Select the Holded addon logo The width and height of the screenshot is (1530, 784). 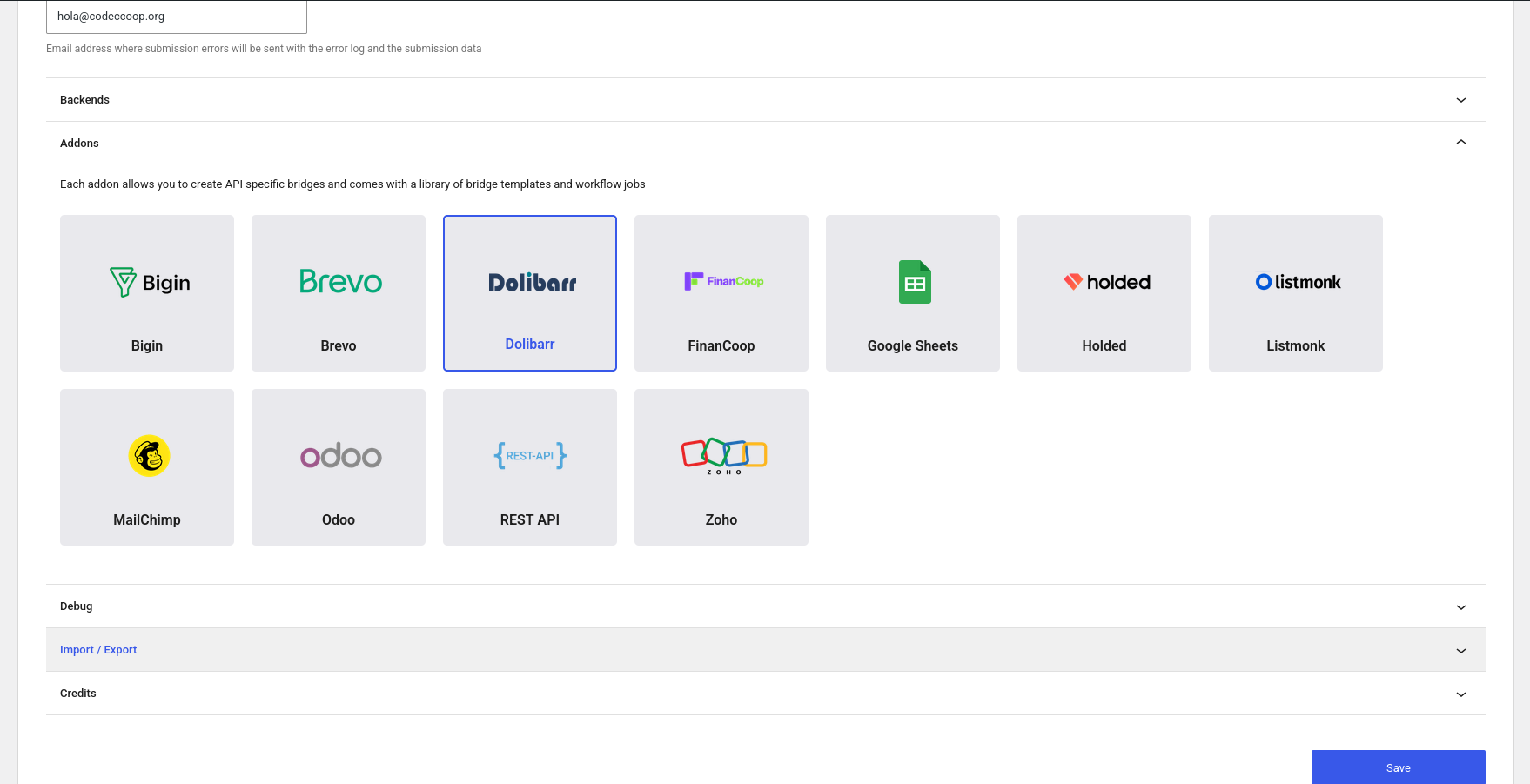tap(1104, 282)
